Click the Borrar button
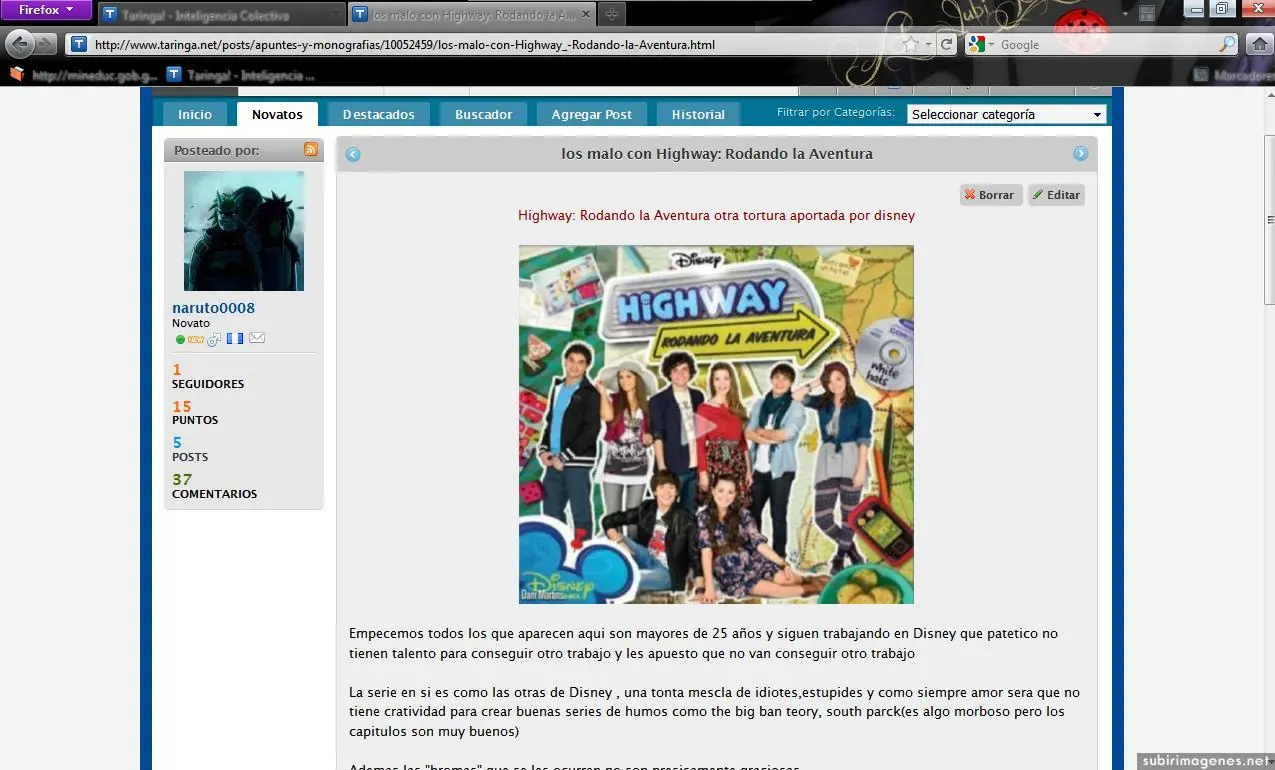The height and width of the screenshot is (770, 1275). coord(990,195)
